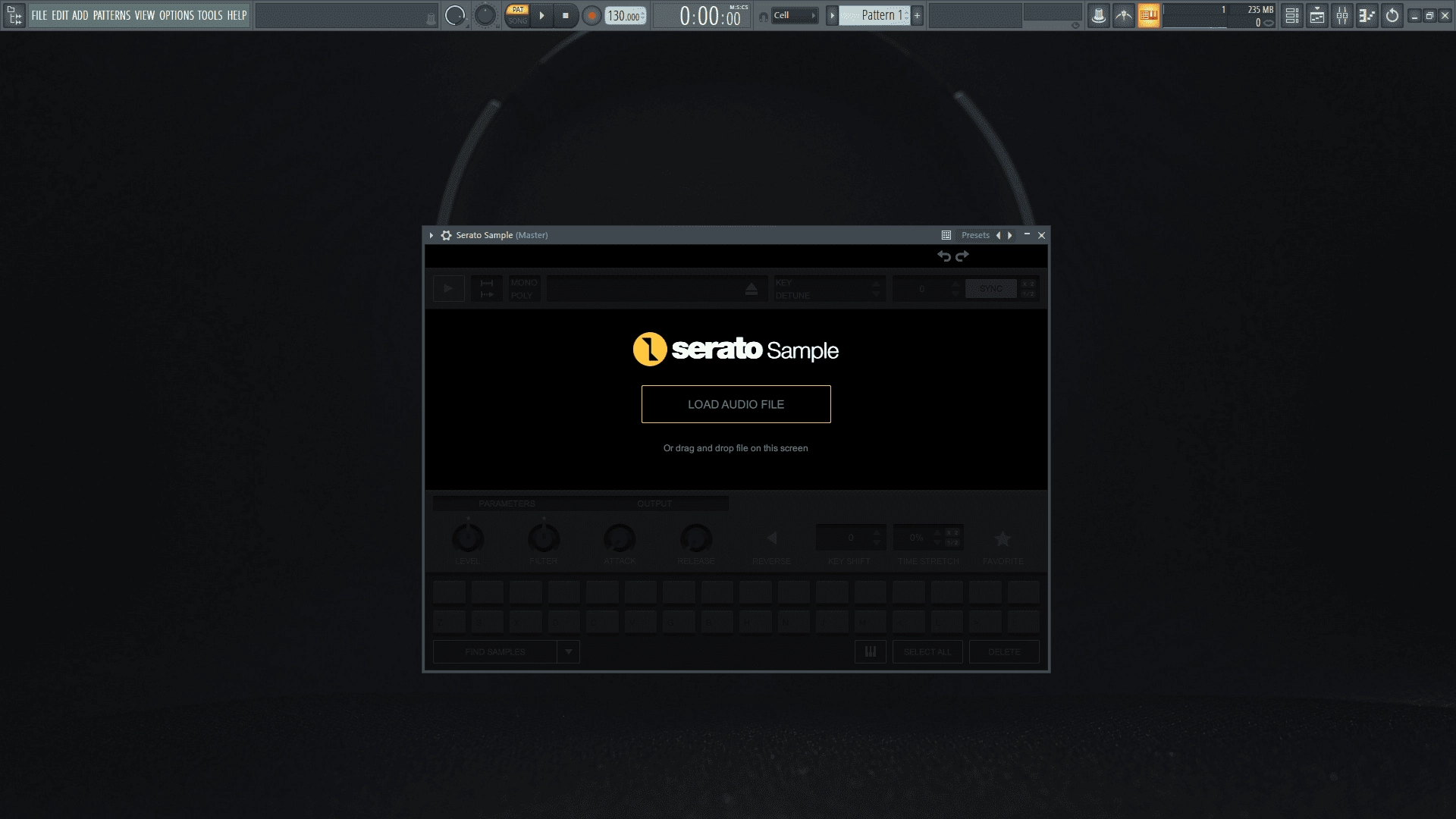This screenshot has height=819, width=1456.
Task: Click the circular arrow undo history icon
Action: point(1392,15)
